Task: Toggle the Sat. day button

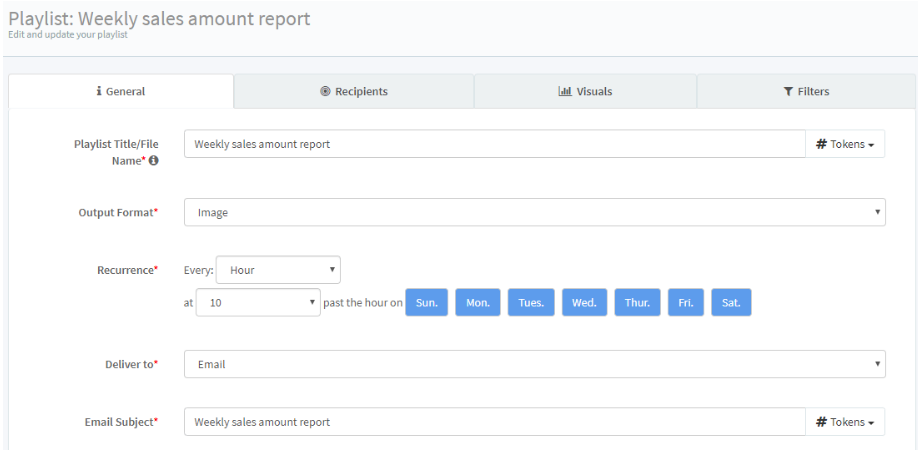Action: tap(731, 302)
